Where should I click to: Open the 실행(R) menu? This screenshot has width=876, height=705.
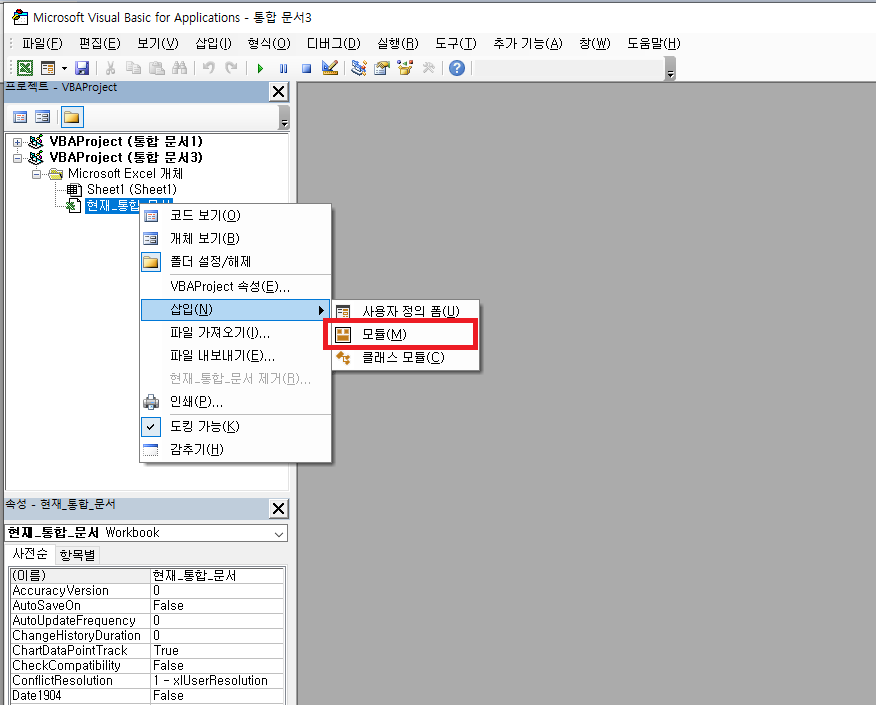click(x=398, y=44)
